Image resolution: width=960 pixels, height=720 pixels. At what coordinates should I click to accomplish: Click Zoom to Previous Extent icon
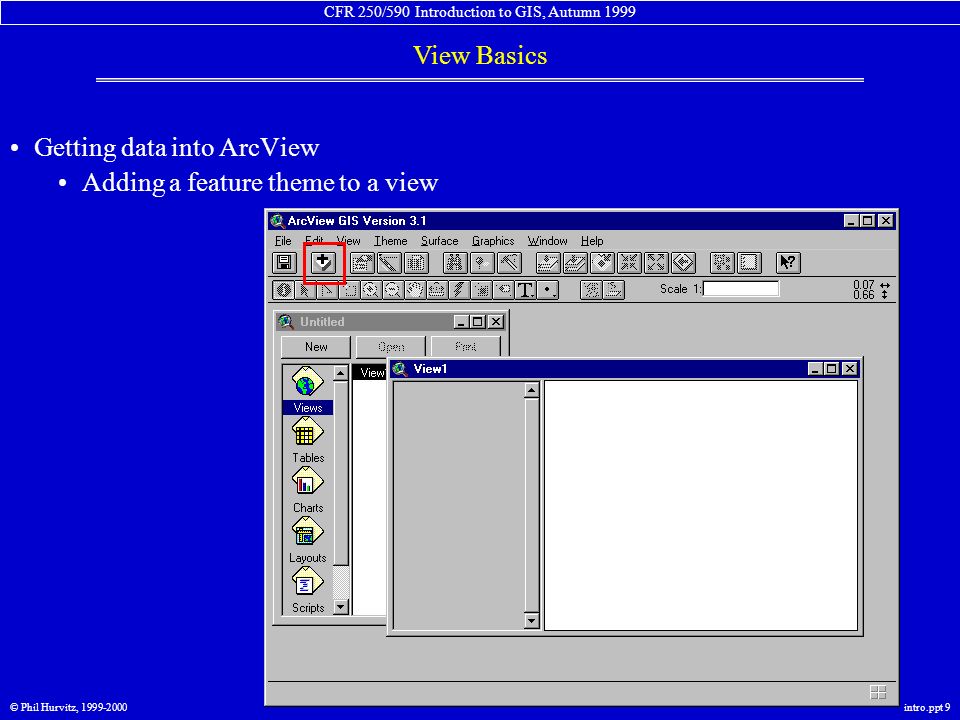683,263
